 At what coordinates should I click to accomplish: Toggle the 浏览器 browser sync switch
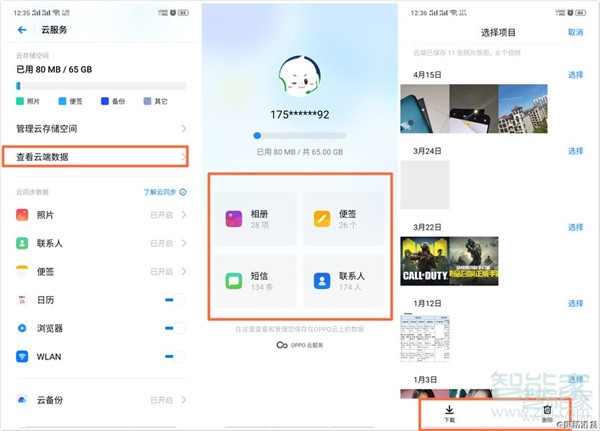175,328
